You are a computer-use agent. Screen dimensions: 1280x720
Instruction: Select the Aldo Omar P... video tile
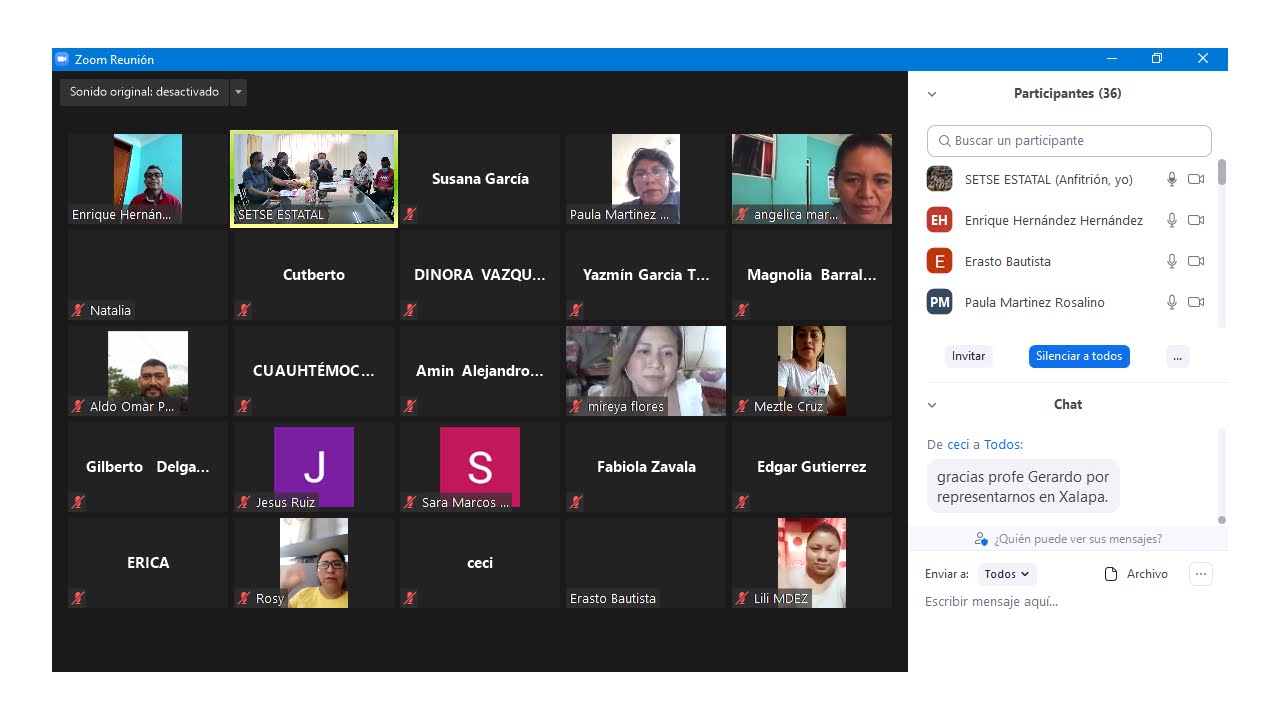(x=148, y=371)
